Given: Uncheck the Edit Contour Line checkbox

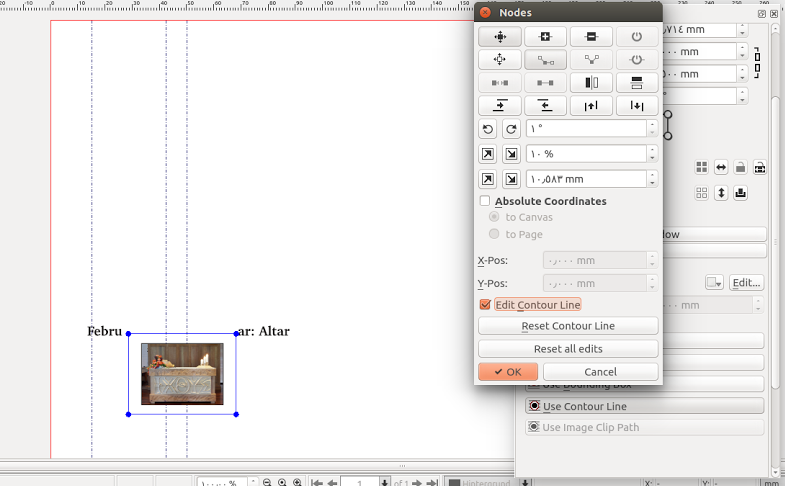Looking at the screenshot, I should [x=486, y=305].
